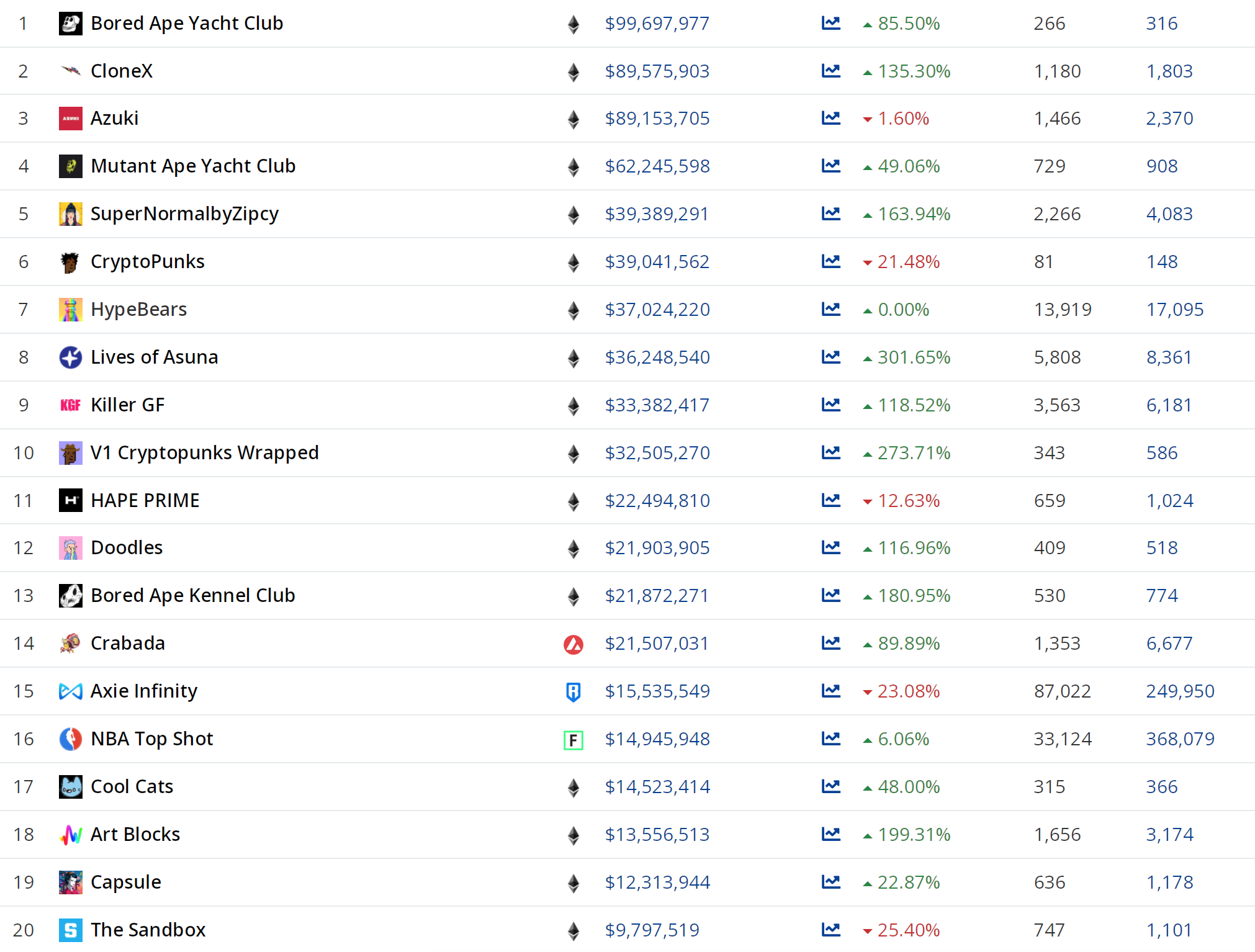The height and width of the screenshot is (952, 1255).
Task: Open the sales chart icon for Azuki
Action: (831, 118)
